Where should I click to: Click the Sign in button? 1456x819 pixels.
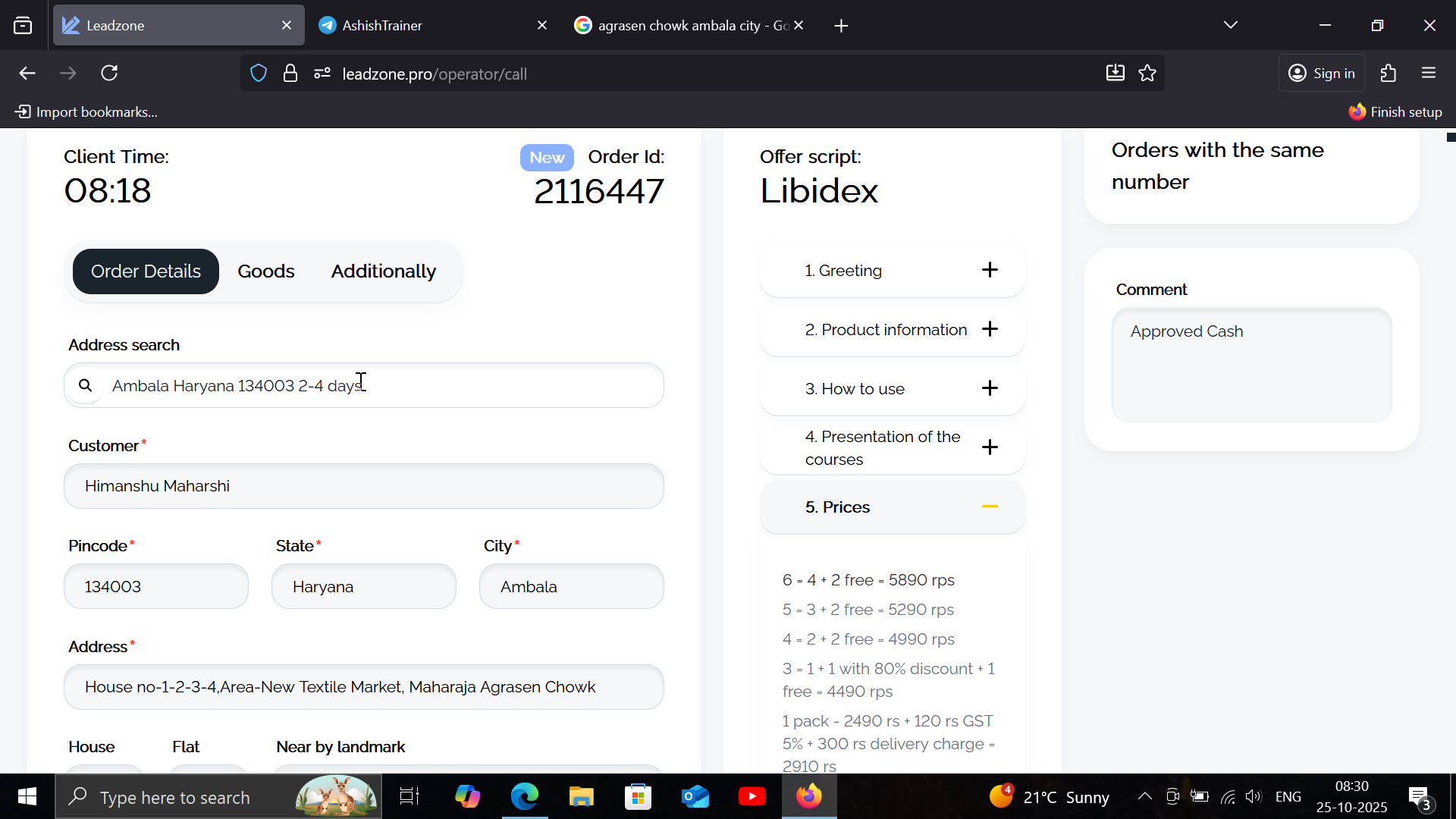click(1322, 73)
